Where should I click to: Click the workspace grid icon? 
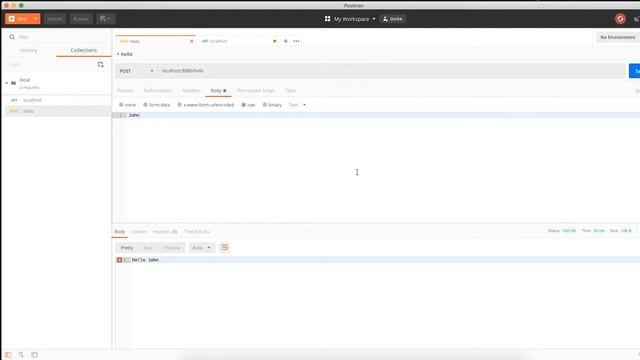[x=327, y=19]
